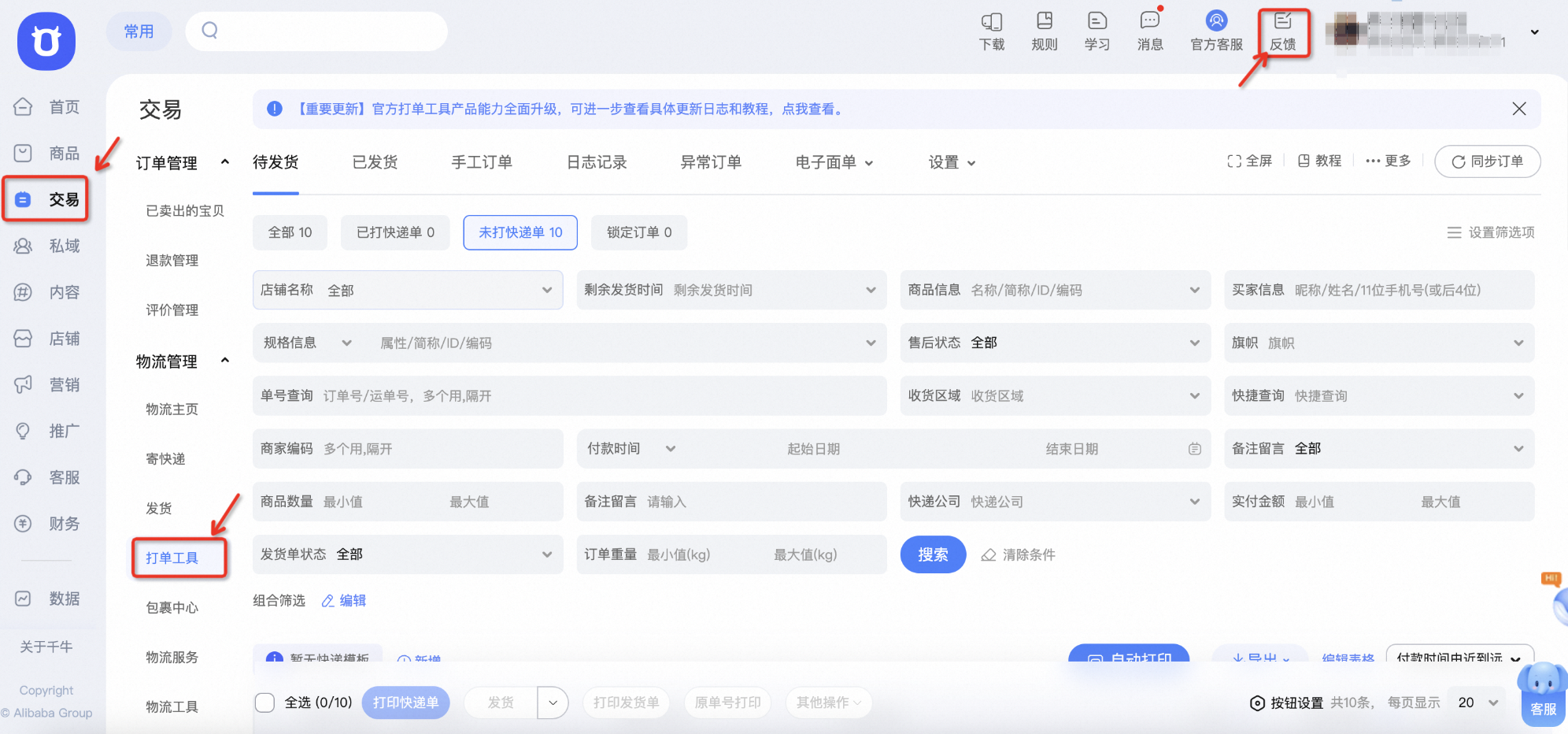
Task: Click the date picker calendar icon
Action: point(1195,449)
